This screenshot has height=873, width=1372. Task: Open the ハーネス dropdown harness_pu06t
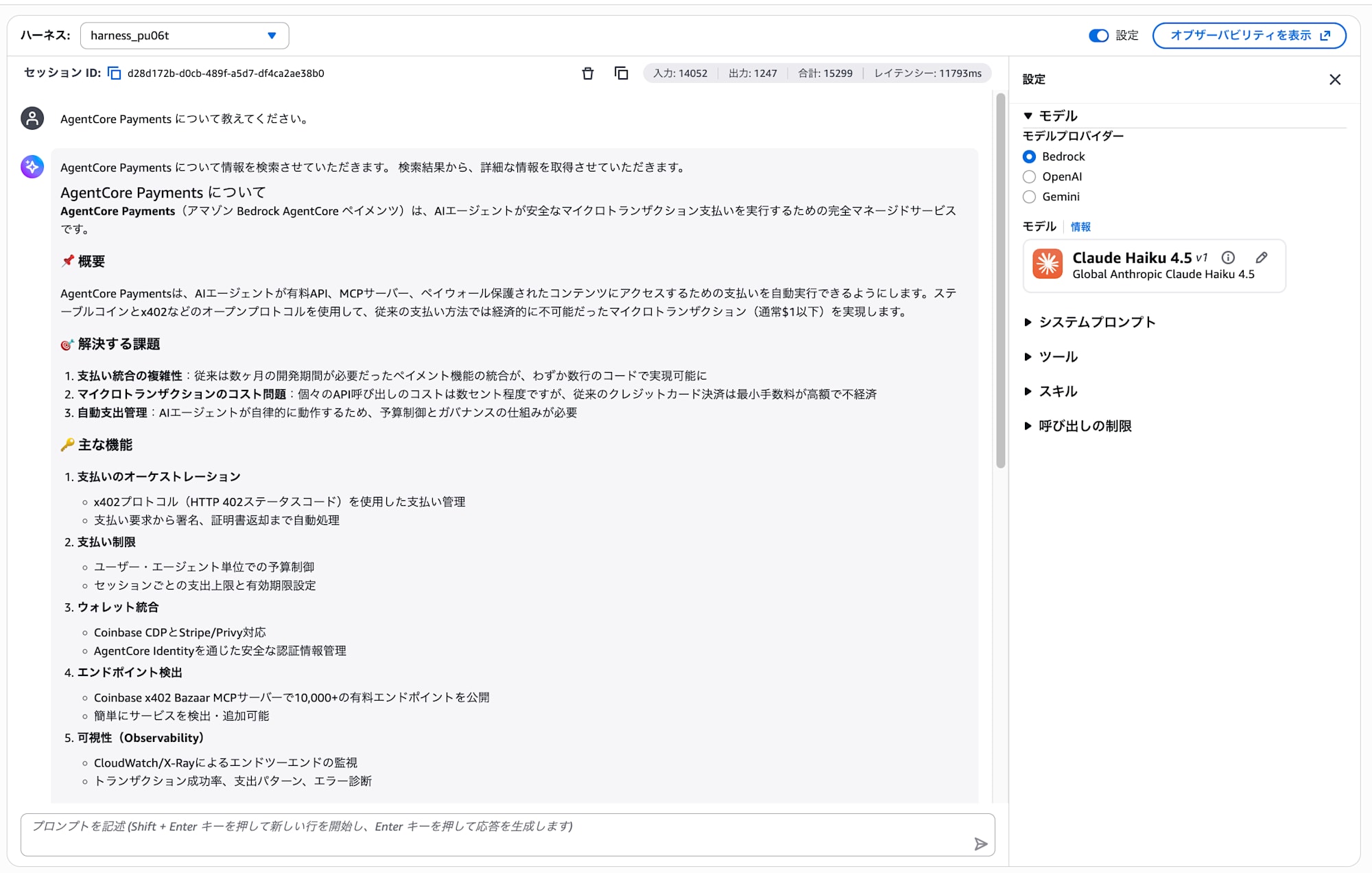coord(185,36)
